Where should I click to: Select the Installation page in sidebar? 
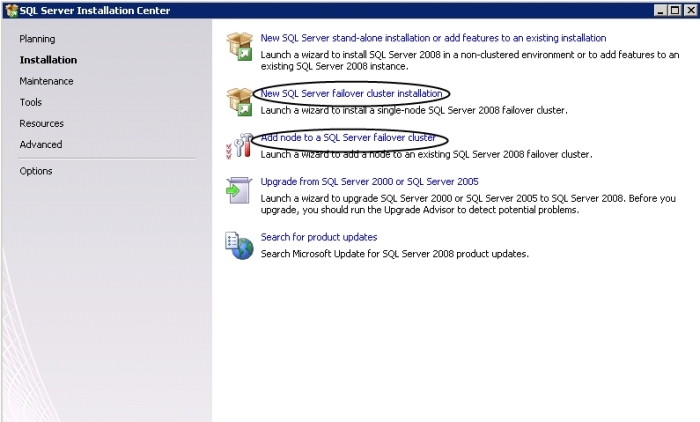(x=48, y=60)
